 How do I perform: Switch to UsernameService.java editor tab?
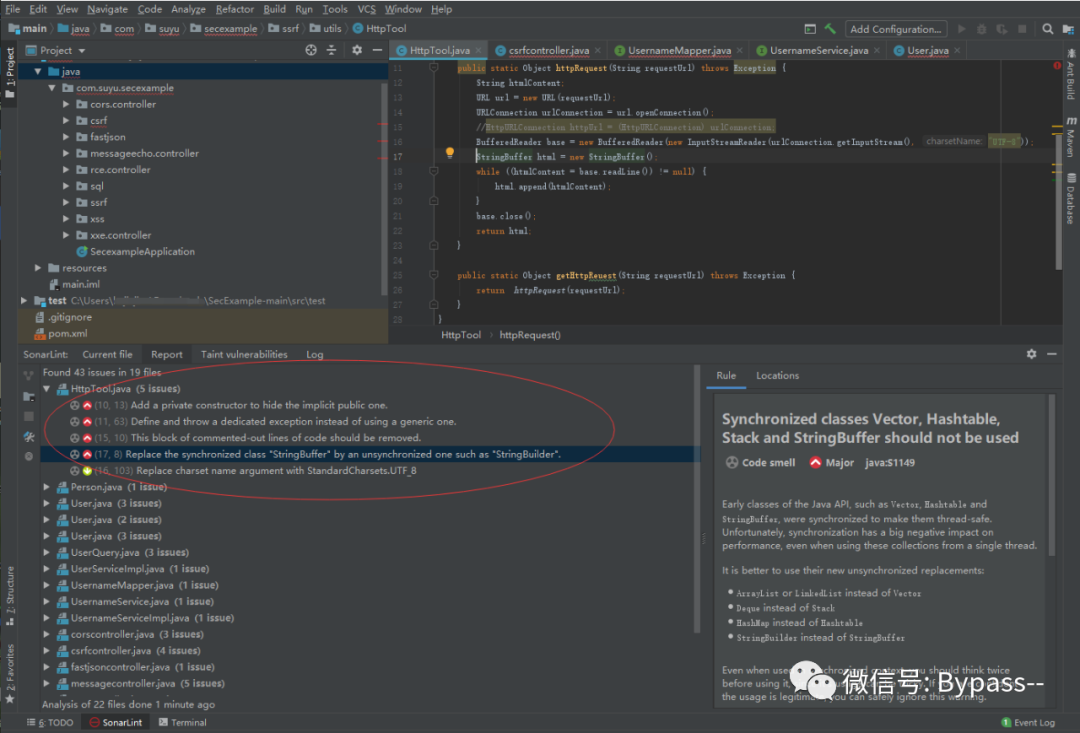tap(818, 50)
